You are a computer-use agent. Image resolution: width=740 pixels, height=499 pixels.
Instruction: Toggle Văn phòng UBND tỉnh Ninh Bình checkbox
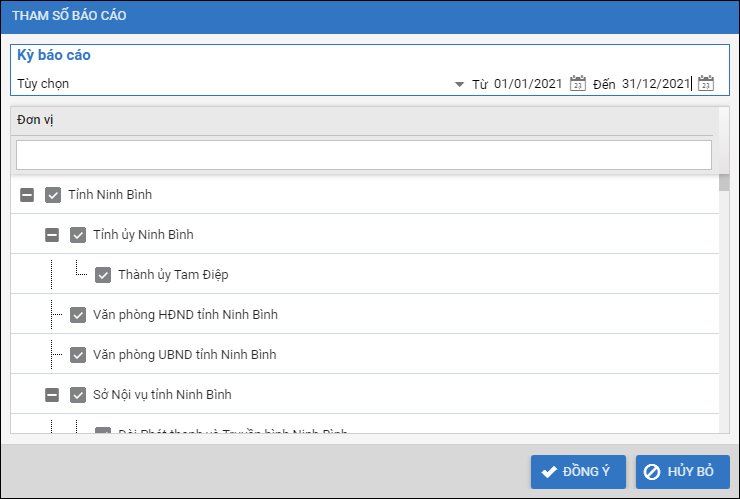tap(78, 355)
